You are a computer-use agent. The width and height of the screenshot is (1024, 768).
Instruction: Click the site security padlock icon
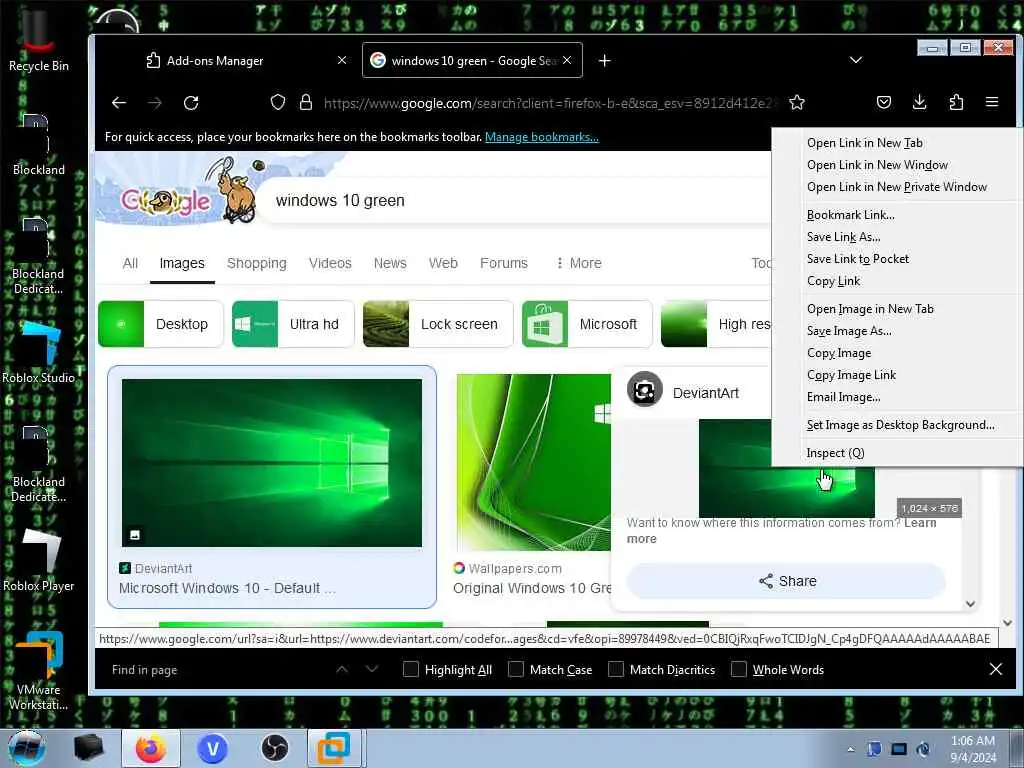tap(306, 102)
